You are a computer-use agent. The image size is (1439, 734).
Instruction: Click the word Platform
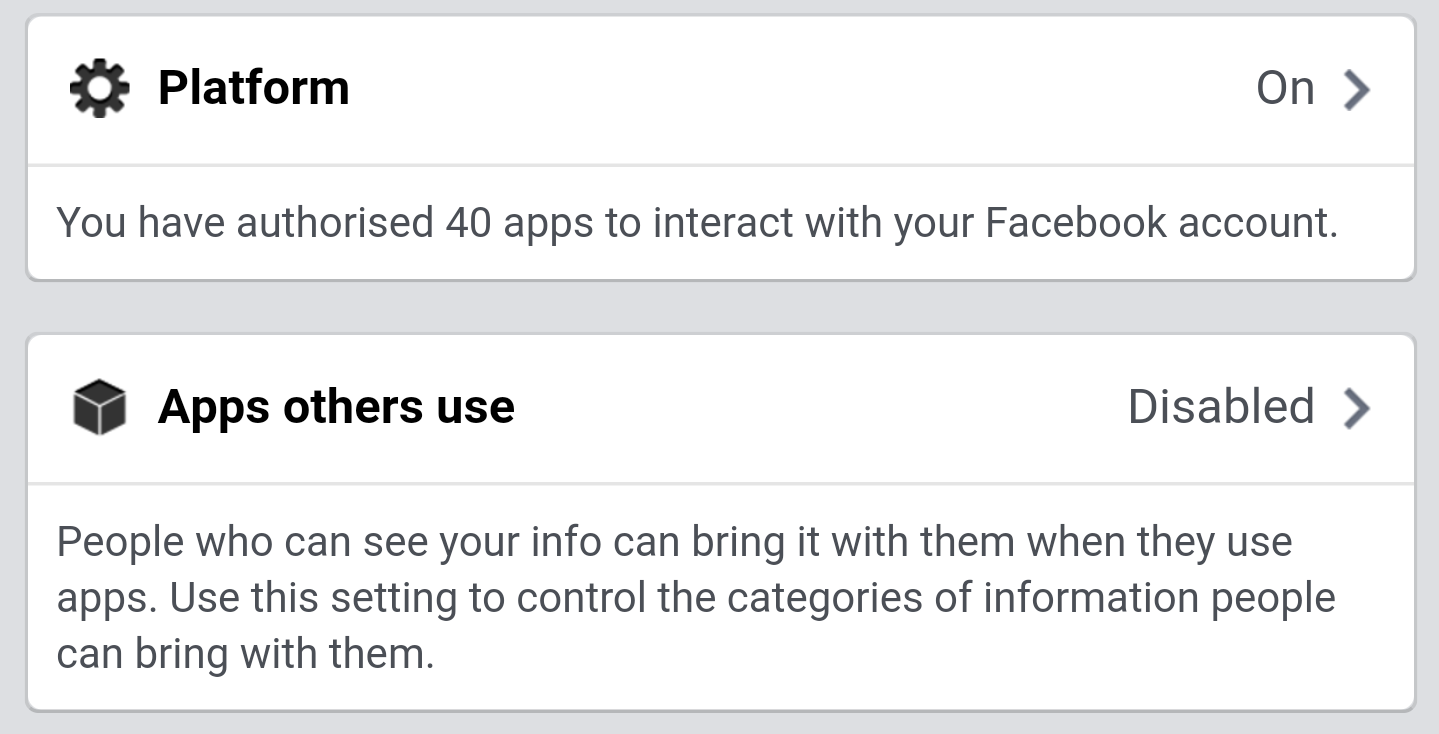pos(254,88)
